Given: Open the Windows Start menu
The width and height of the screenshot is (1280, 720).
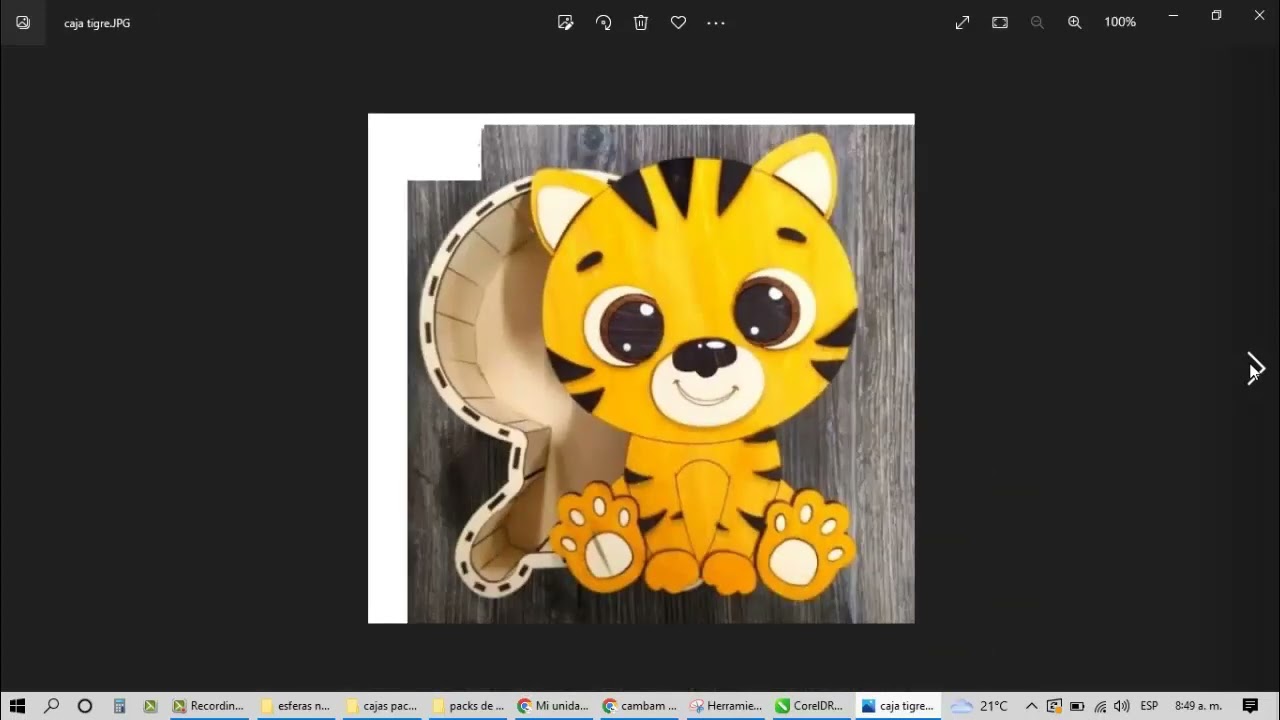Looking at the screenshot, I should click(x=17, y=706).
